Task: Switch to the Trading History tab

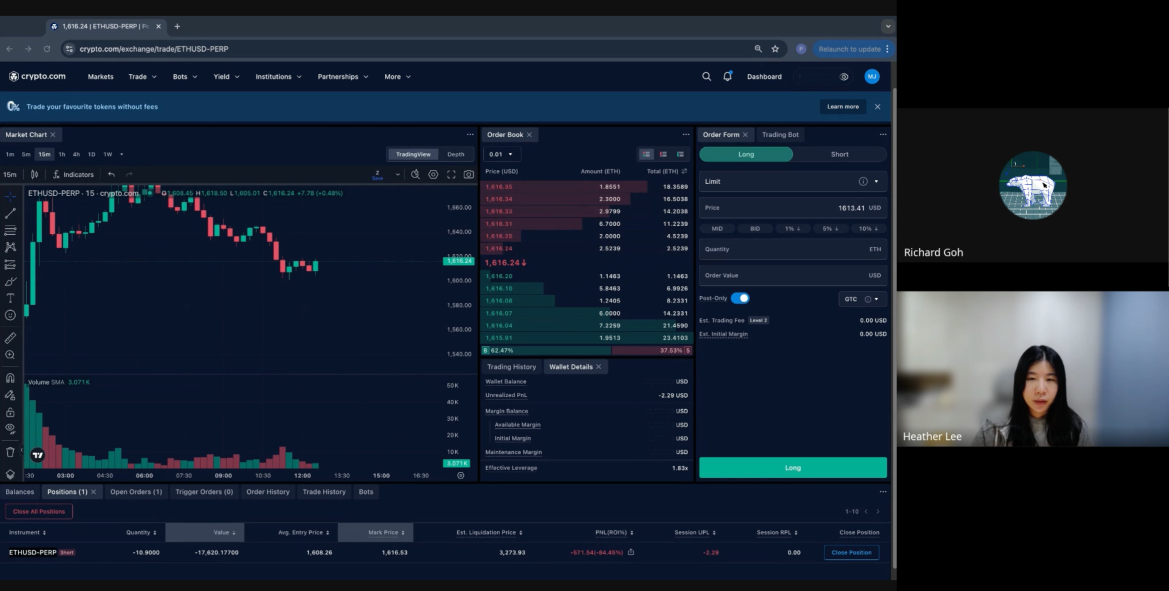Action: click(x=511, y=367)
